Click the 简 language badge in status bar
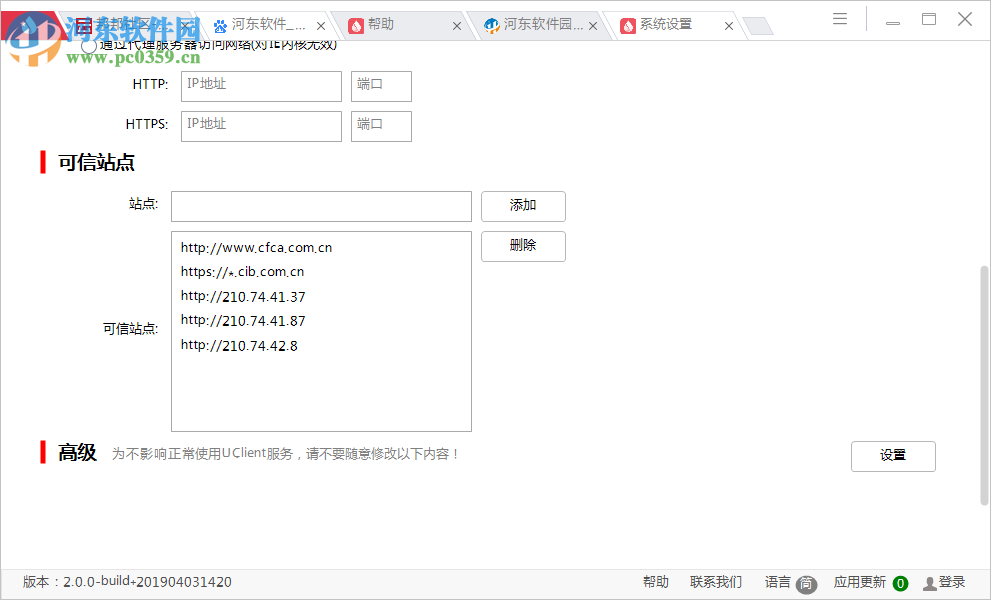Screen dimensions: 991x600 805,583
